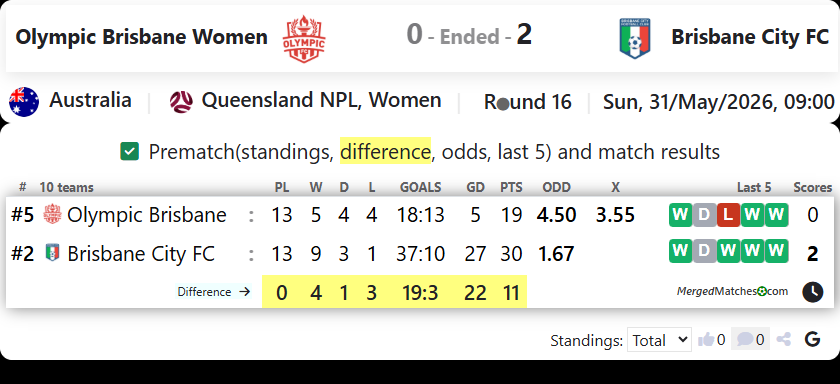Click the share icon
Viewport: 840px width, 384px height.
pyautogui.click(x=784, y=339)
